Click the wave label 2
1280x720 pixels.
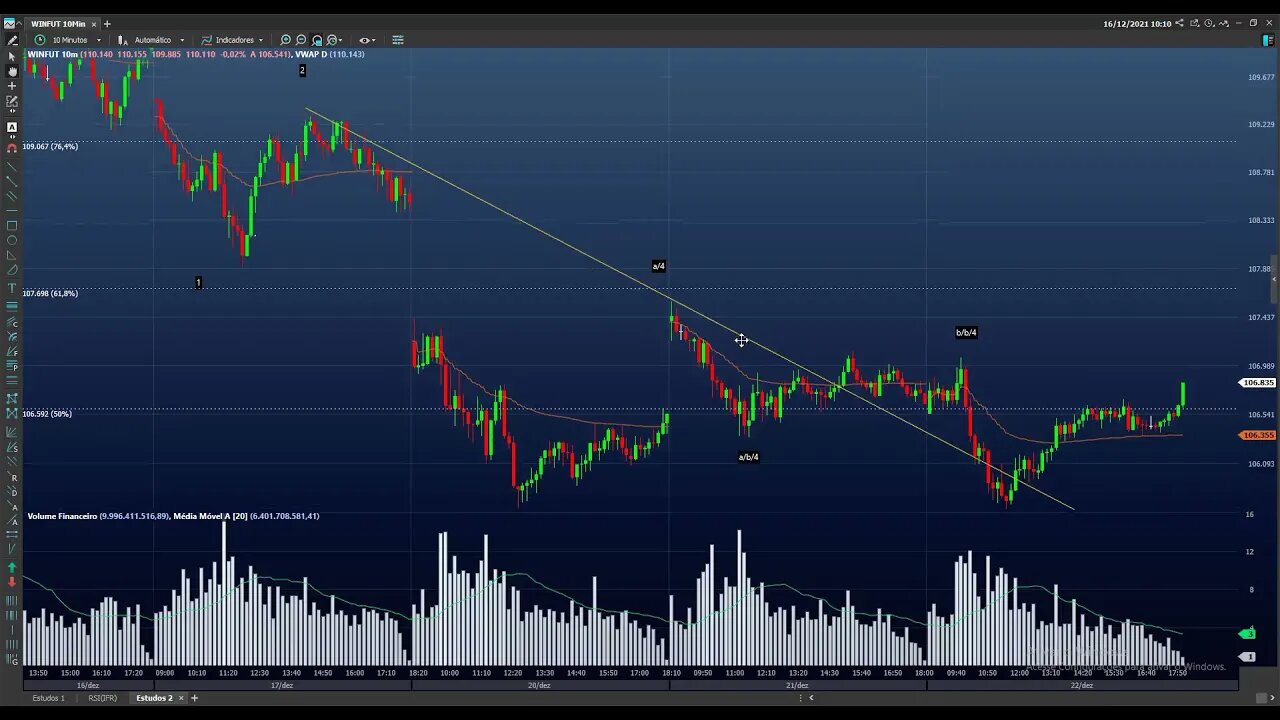[x=302, y=70]
